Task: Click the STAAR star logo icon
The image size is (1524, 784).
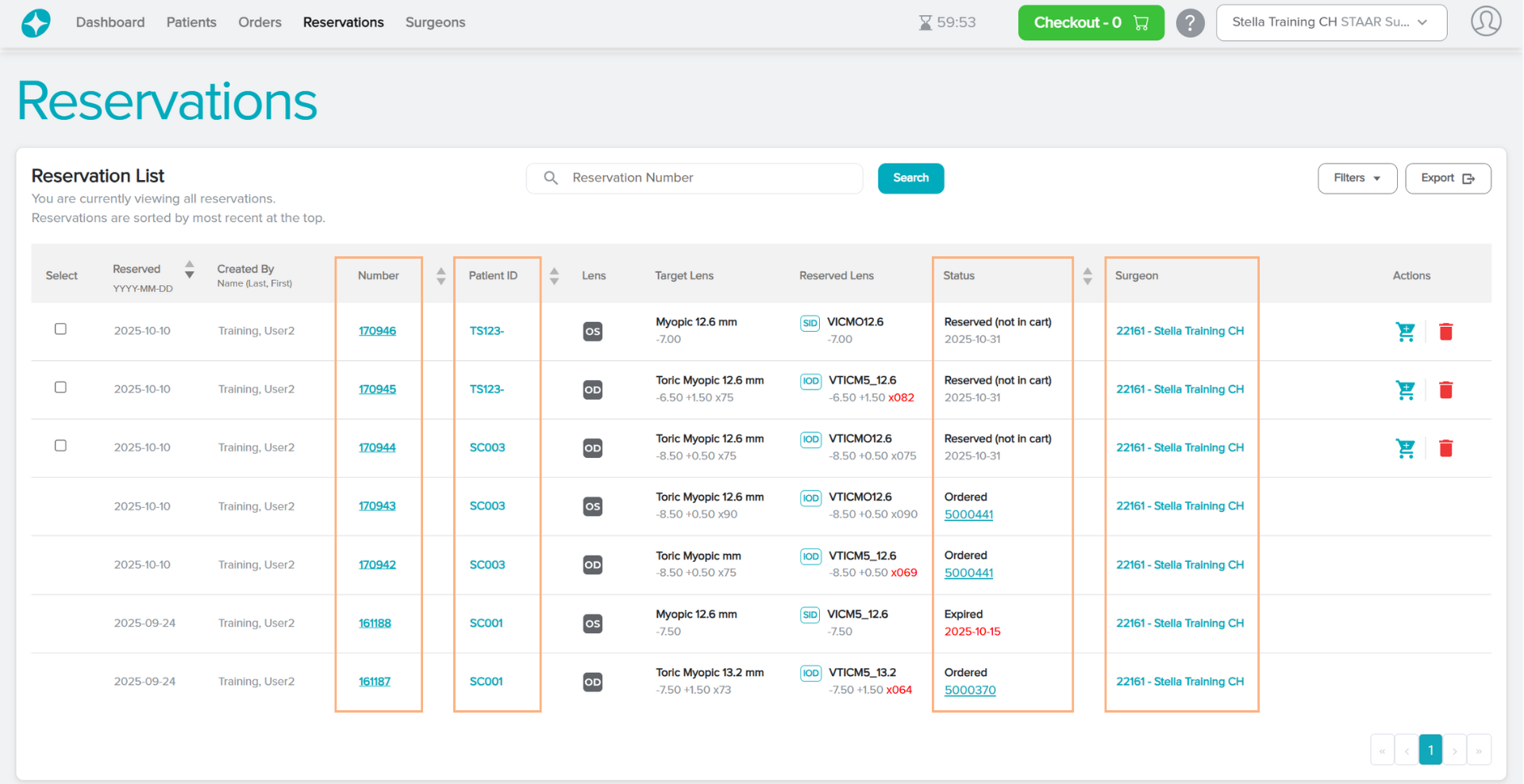Action: pyautogui.click(x=36, y=23)
